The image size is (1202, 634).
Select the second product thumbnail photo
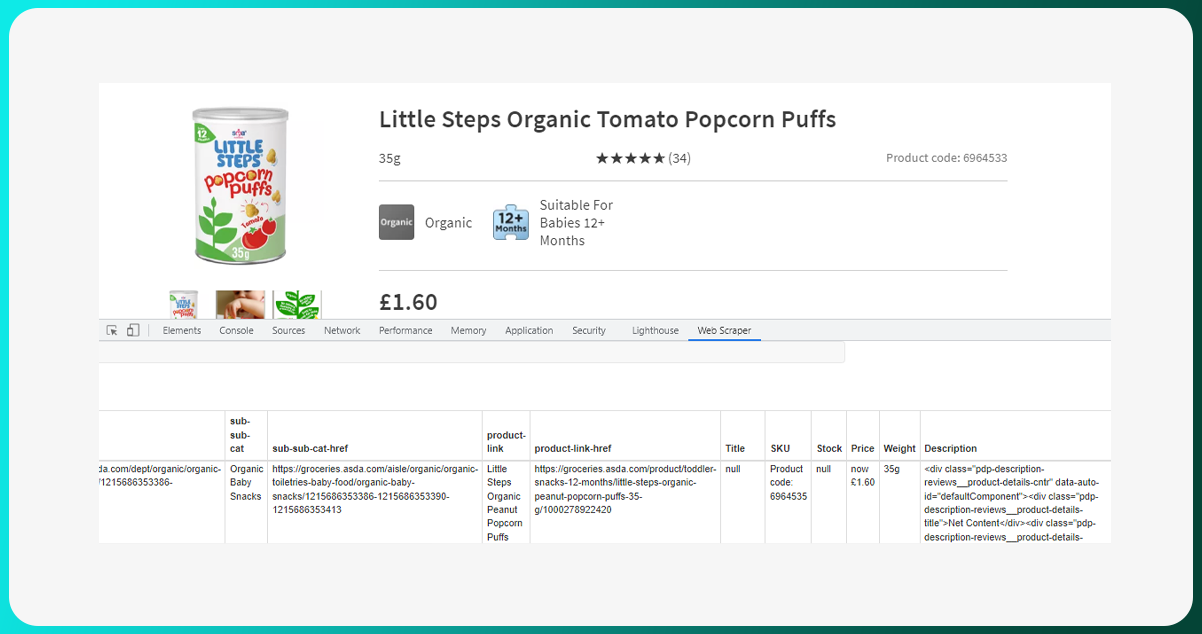coord(241,305)
